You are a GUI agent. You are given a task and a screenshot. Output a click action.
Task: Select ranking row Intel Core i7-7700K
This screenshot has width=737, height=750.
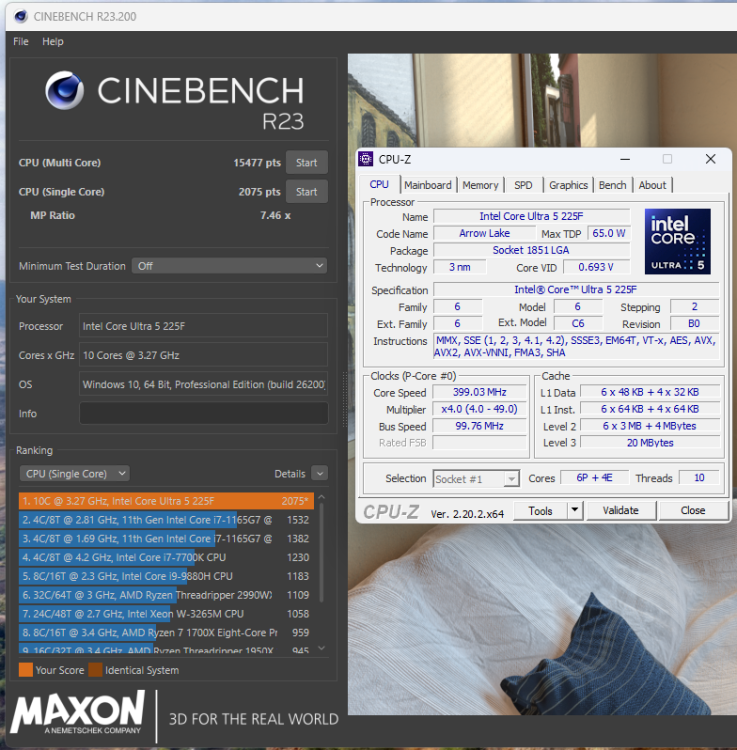click(166, 557)
